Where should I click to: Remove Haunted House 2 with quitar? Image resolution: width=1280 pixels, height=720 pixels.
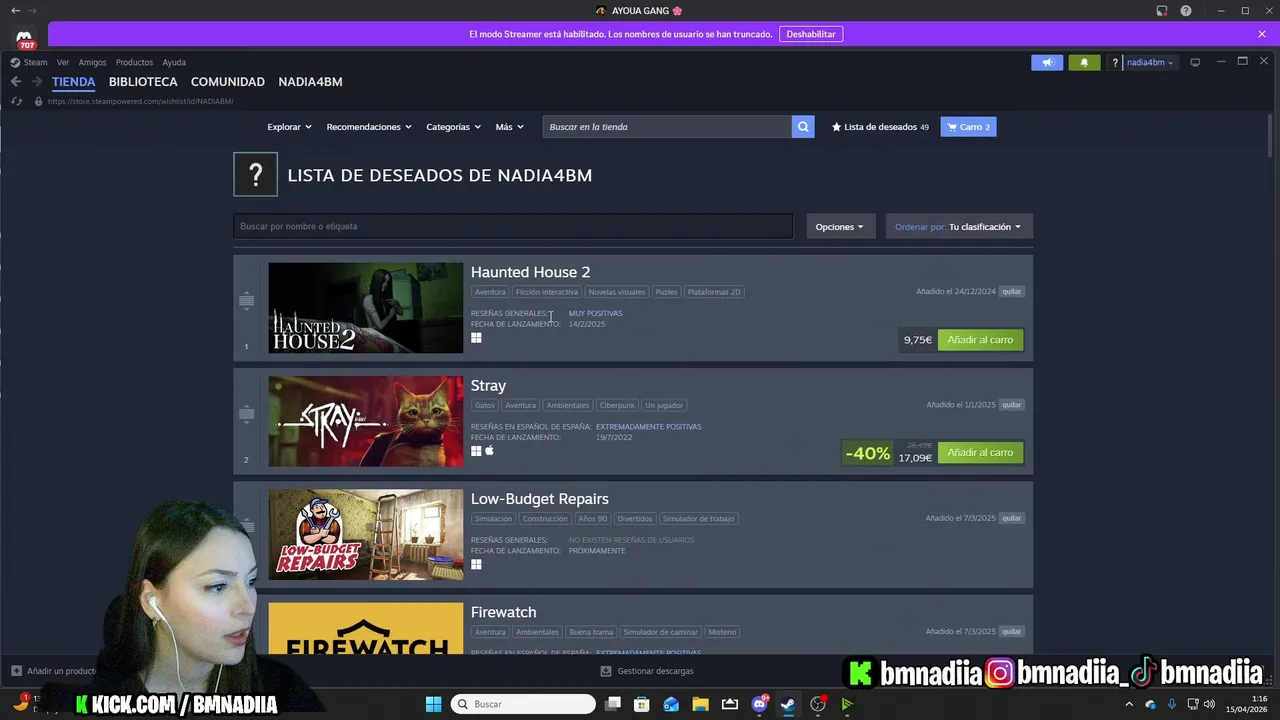[1012, 292]
